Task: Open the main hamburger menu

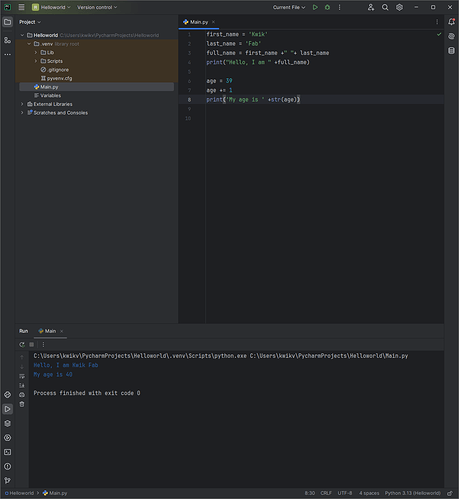Action: coord(22,7)
